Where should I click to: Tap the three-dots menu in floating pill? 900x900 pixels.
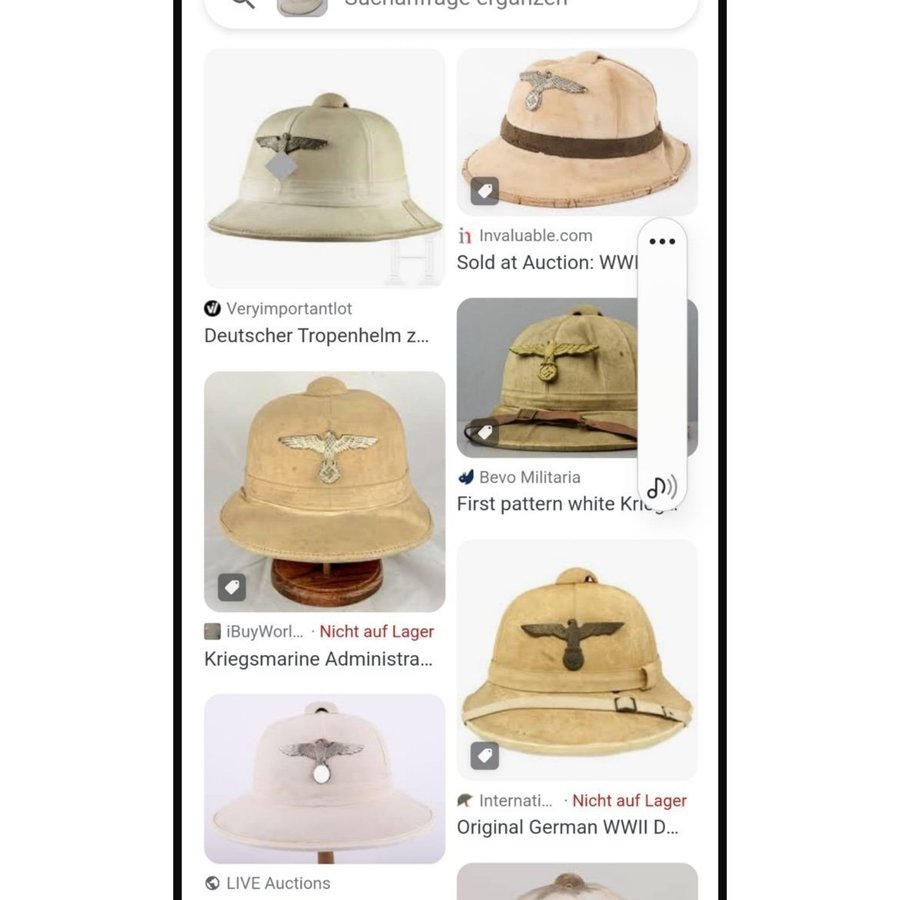662,241
